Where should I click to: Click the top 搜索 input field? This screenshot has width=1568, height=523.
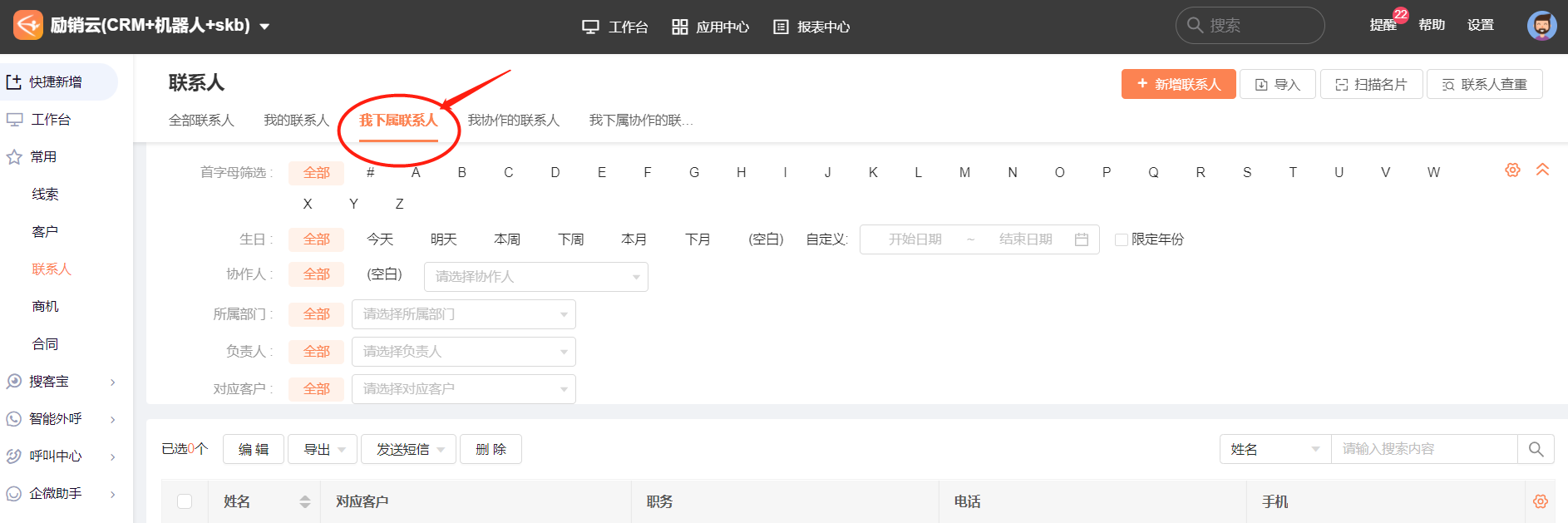(x=1250, y=25)
